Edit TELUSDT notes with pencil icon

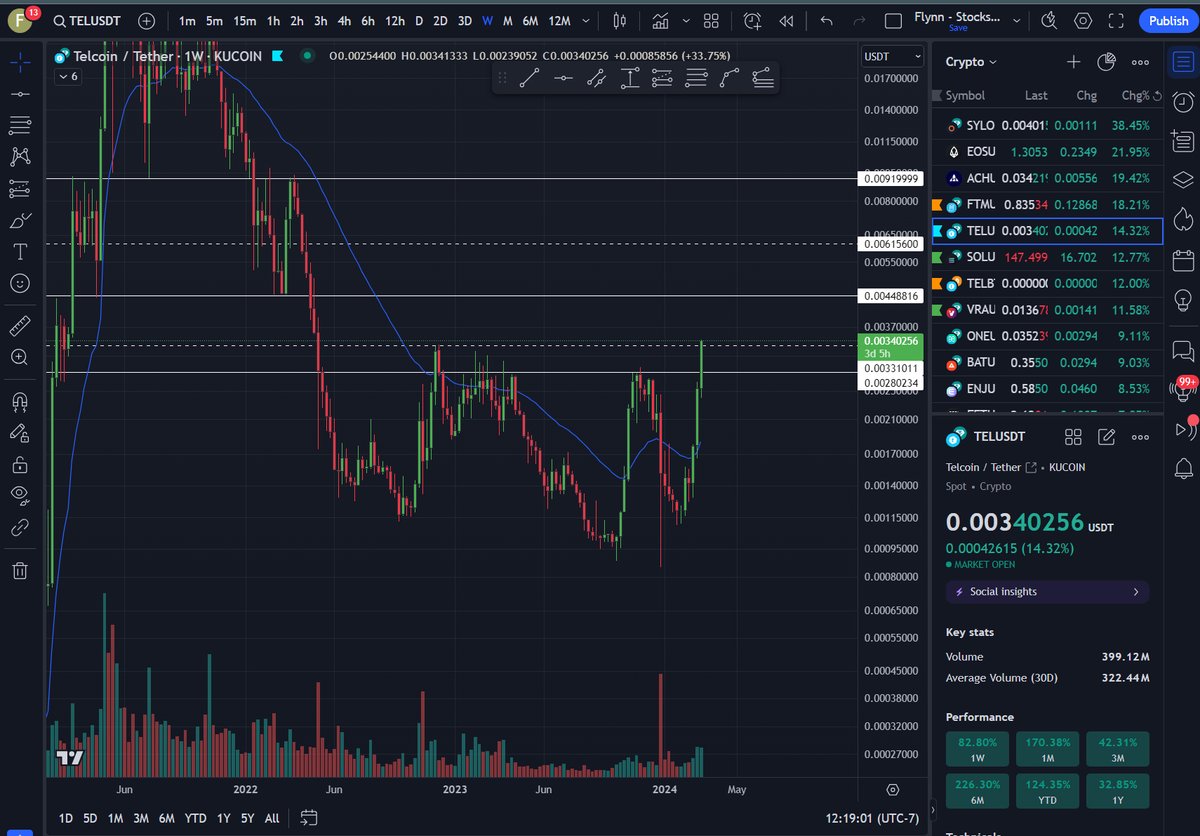click(x=1106, y=437)
